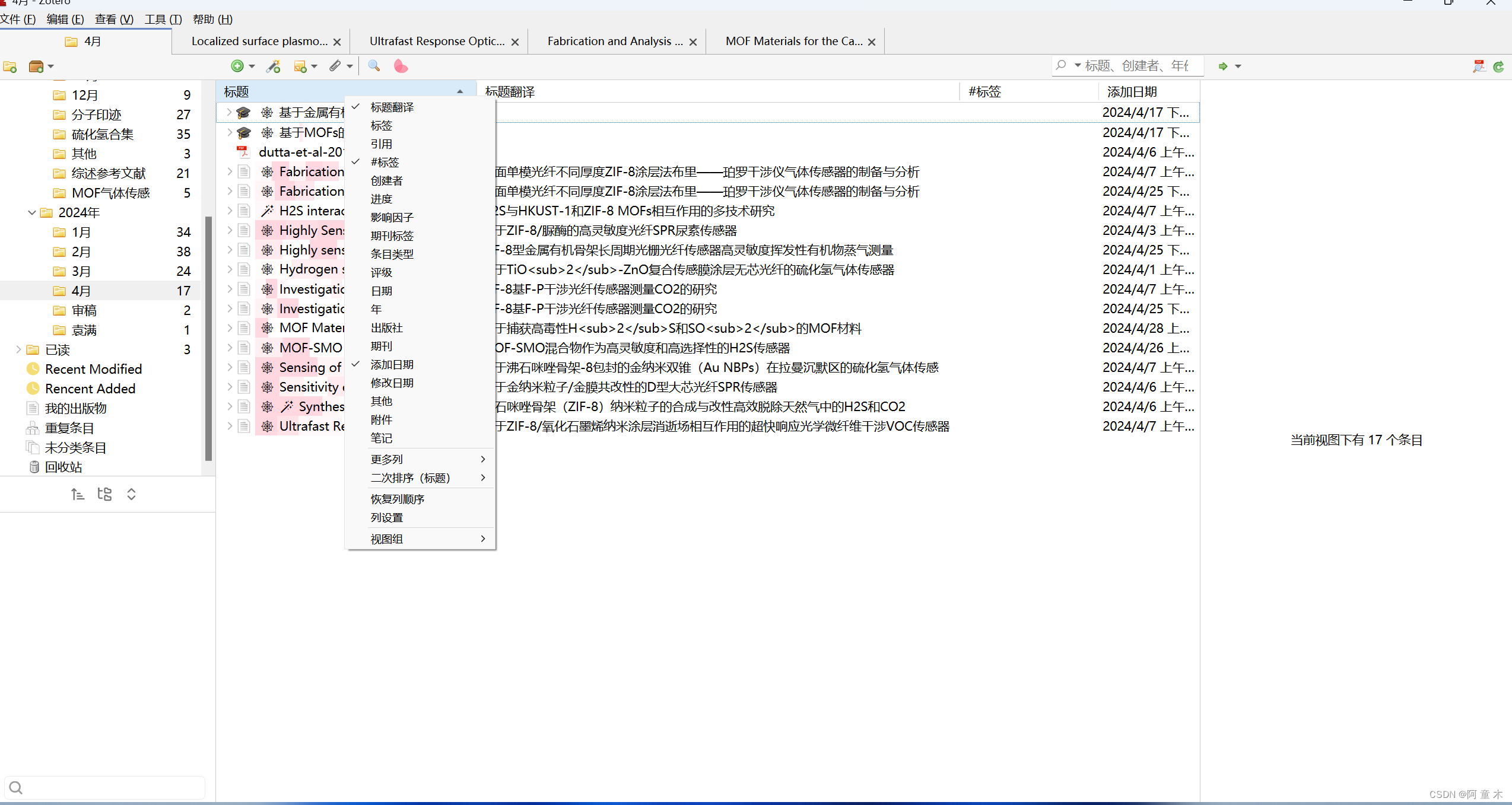This screenshot has width=1512, height=805.
Task: Open the 工具 (T) menu
Action: tap(163, 20)
